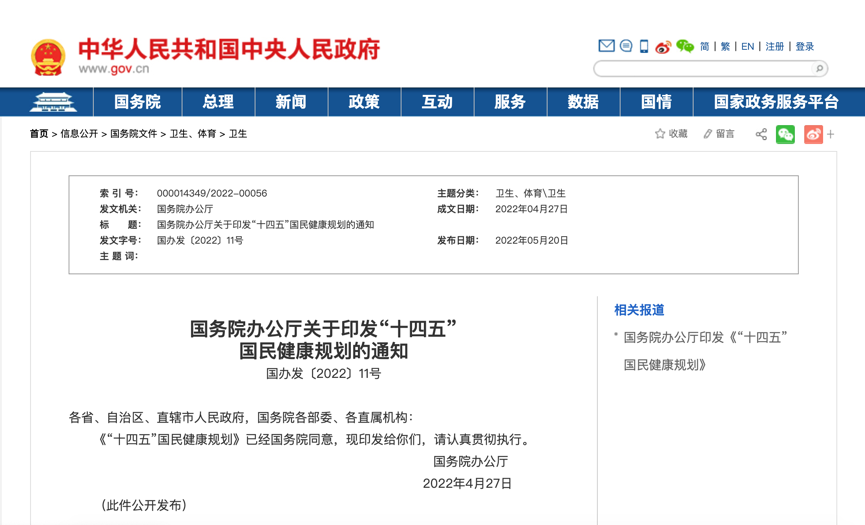
Task: Share via green WeChat button
Action: [786, 134]
